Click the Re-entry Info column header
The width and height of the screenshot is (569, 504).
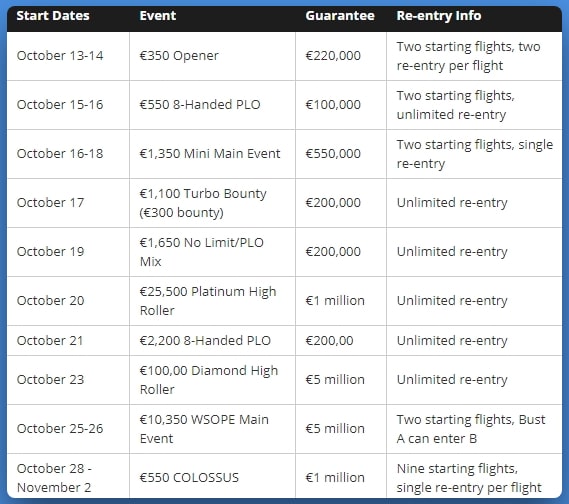tap(438, 16)
